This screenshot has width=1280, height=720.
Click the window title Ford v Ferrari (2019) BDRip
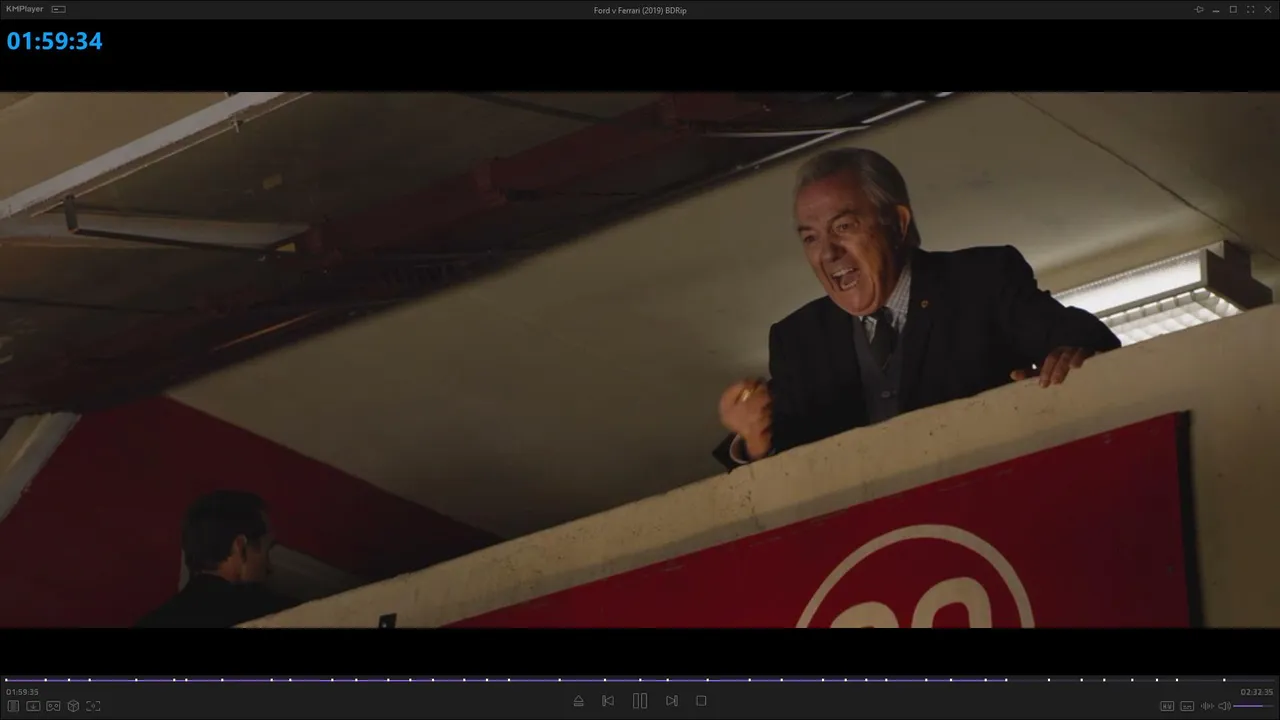point(640,10)
